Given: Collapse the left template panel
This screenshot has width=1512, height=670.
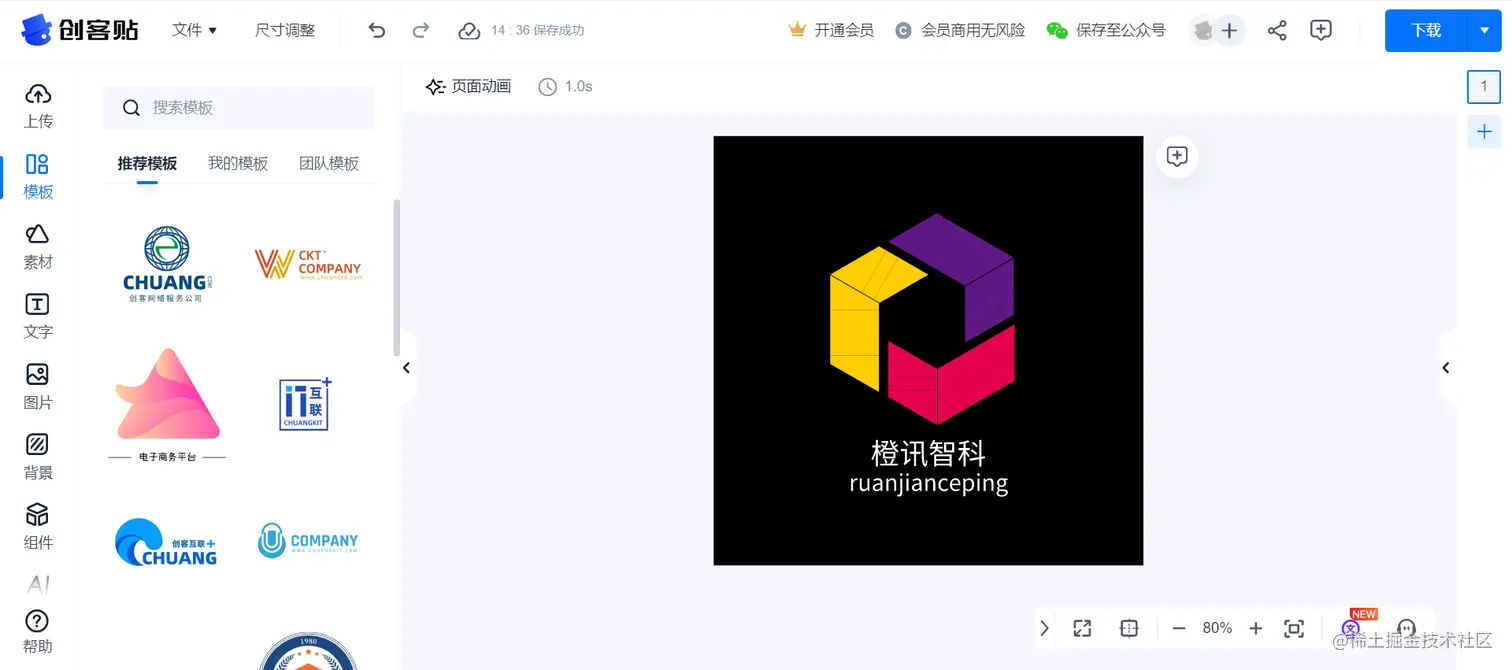Looking at the screenshot, I should [406, 368].
